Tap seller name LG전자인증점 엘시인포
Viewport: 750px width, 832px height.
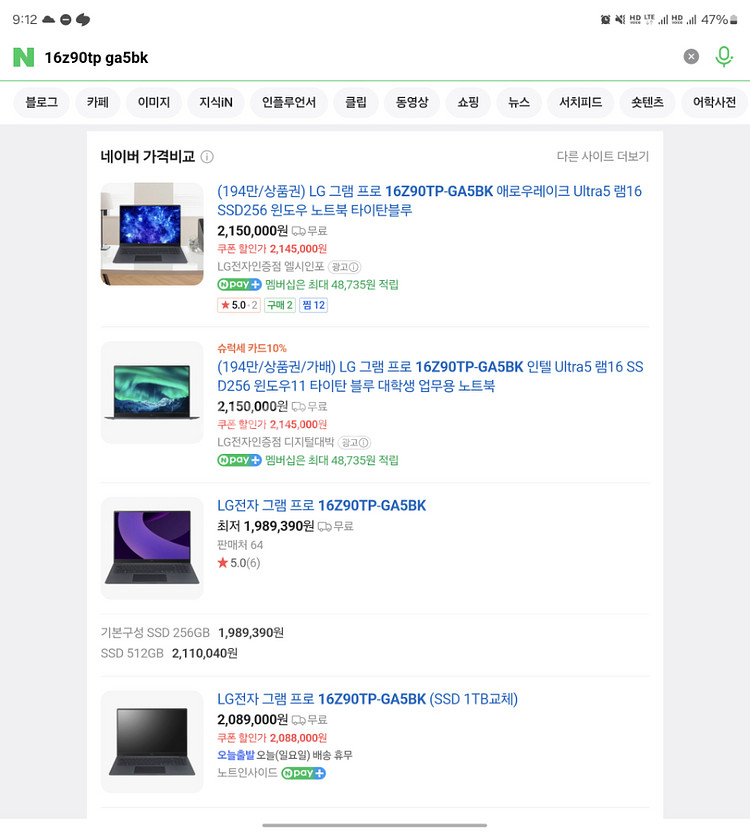(271, 266)
